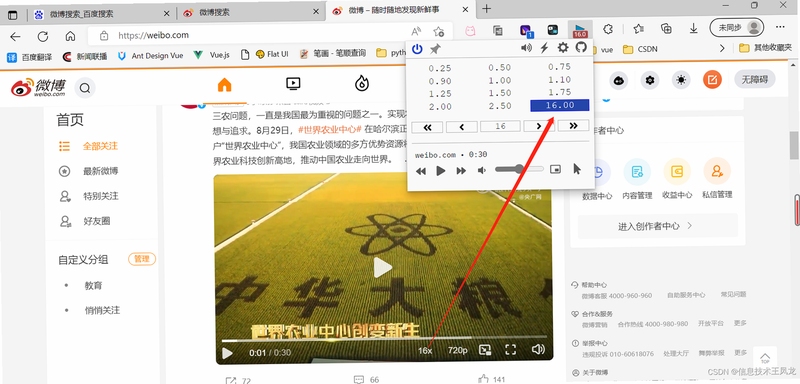Go to Weibo home tab
The image size is (800, 384).
(x=224, y=85)
